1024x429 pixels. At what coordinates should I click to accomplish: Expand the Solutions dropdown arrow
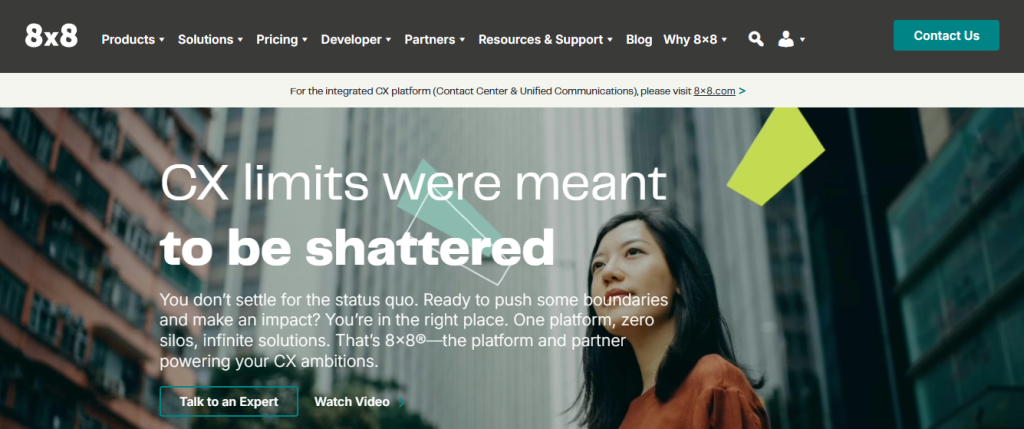(x=240, y=40)
